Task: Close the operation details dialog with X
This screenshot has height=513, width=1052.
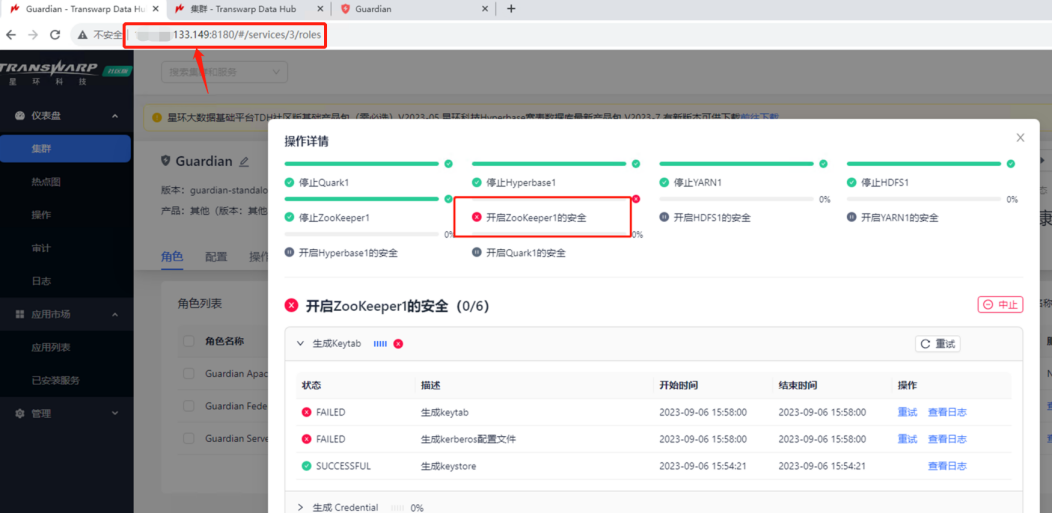Action: [x=1020, y=137]
